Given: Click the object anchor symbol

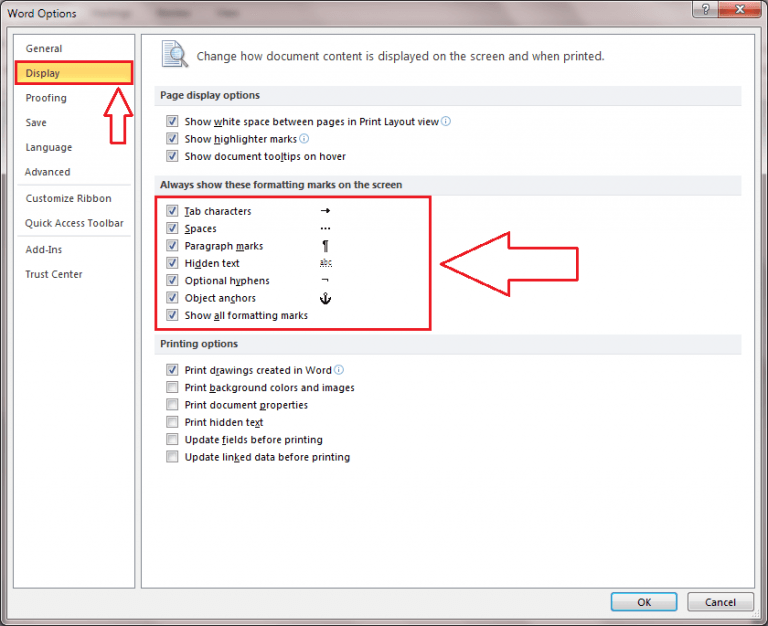Looking at the screenshot, I should 325,298.
